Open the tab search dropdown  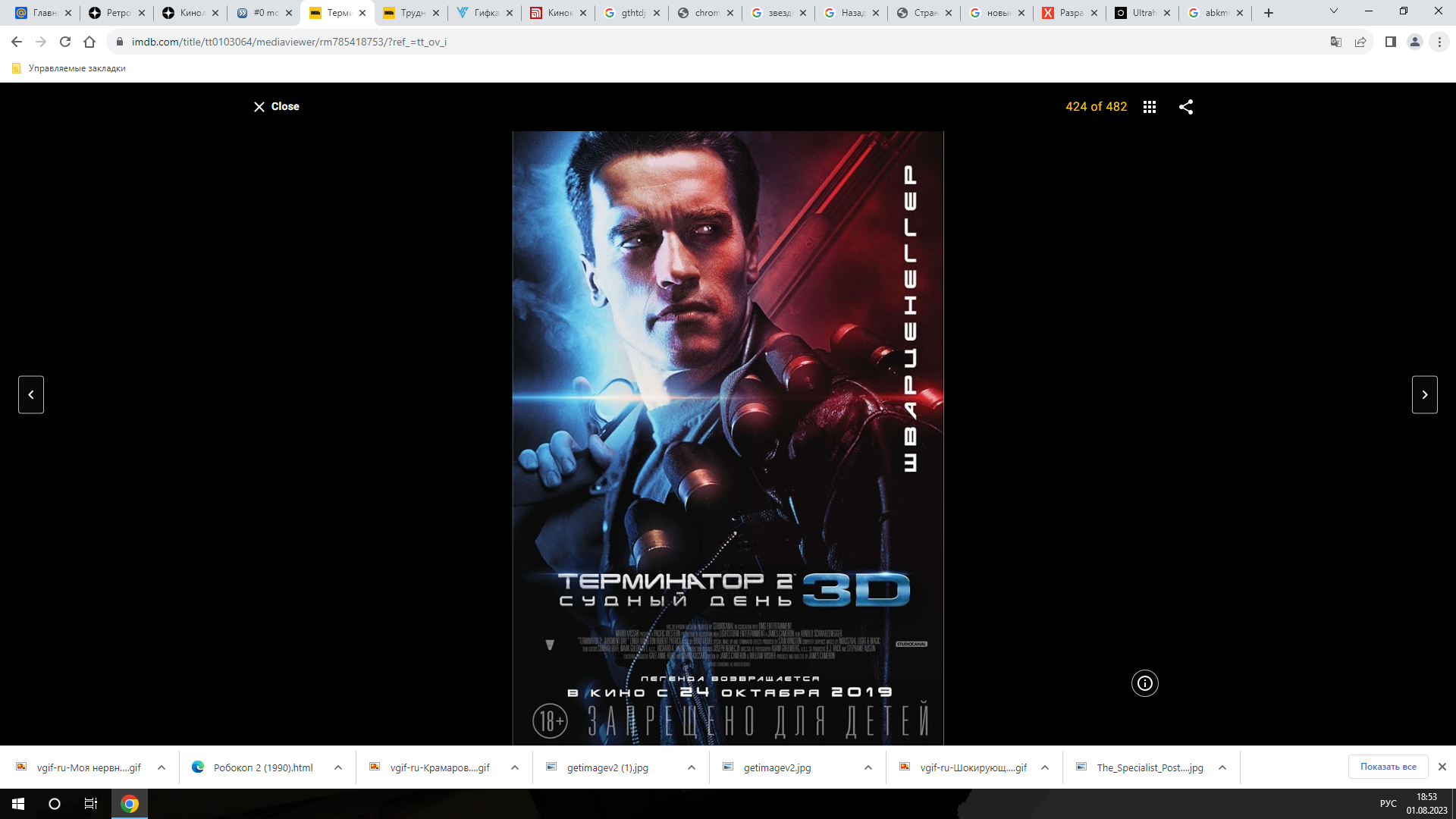point(1334,11)
